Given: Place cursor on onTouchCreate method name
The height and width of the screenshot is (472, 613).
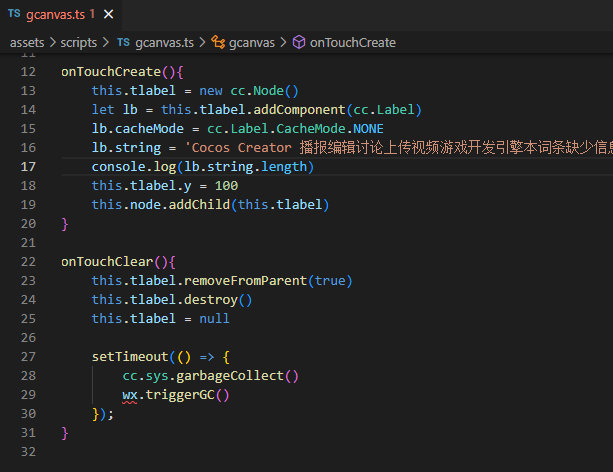Looking at the screenshot, I should click(x=111, y=72).
